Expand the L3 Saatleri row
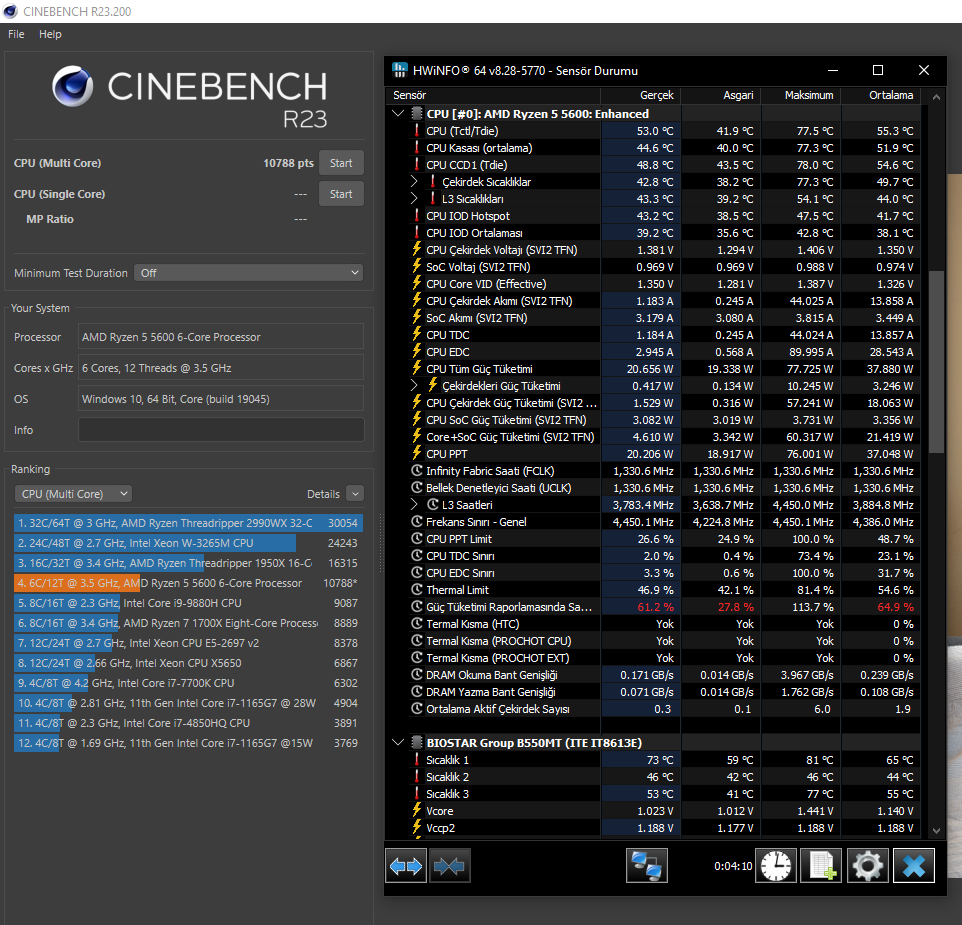This screenshot has height=925, width=962. 414,504
